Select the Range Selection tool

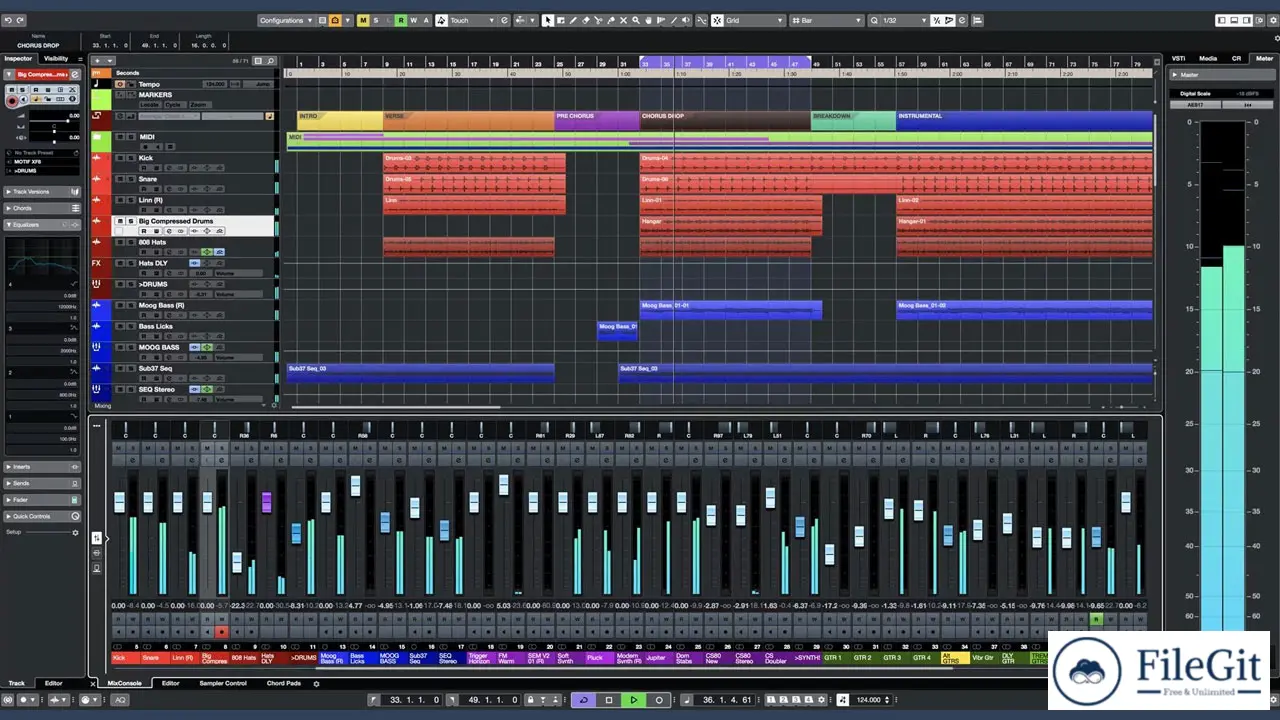[560, 20]
